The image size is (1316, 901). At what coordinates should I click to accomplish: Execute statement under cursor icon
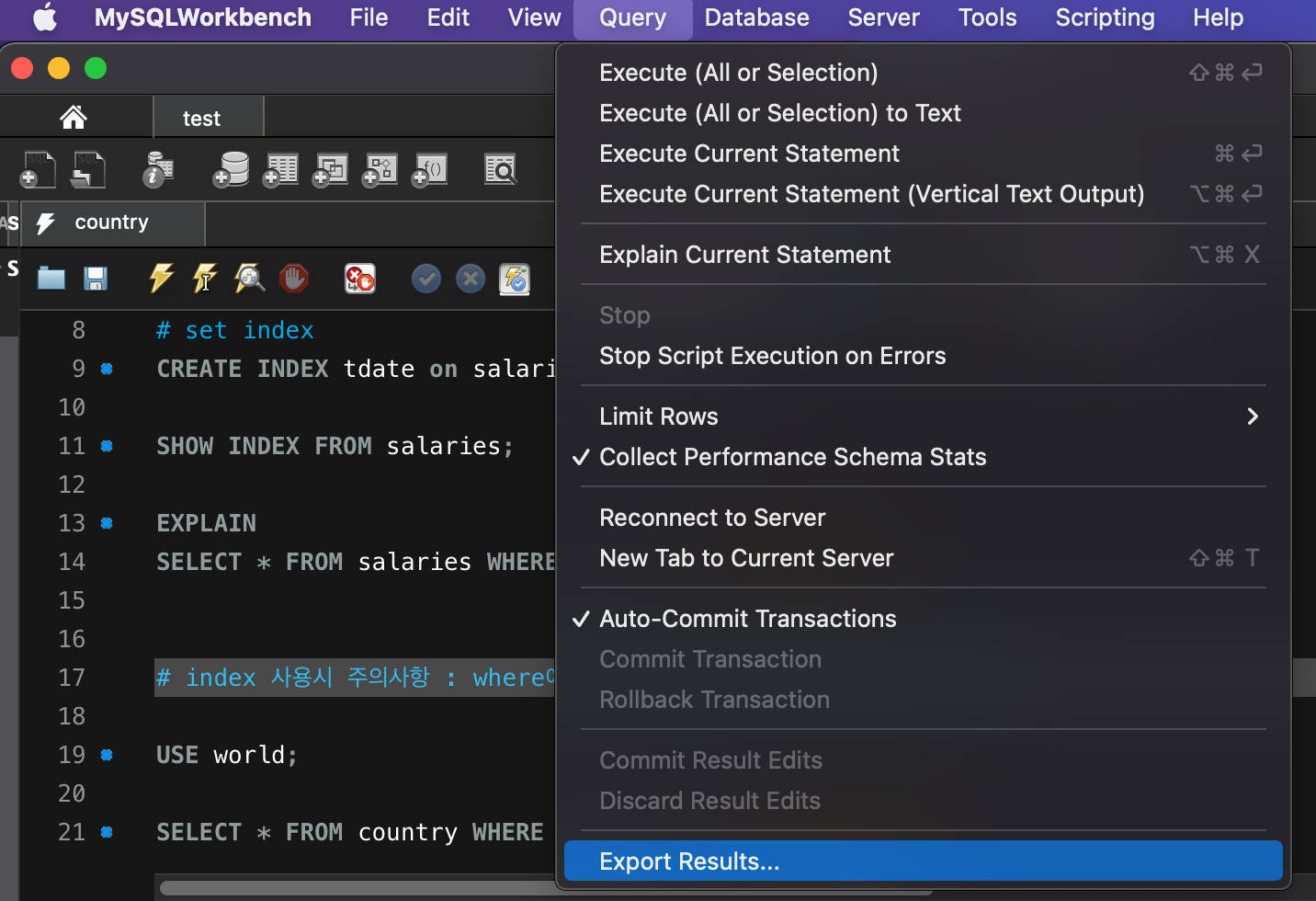point(204,278)
